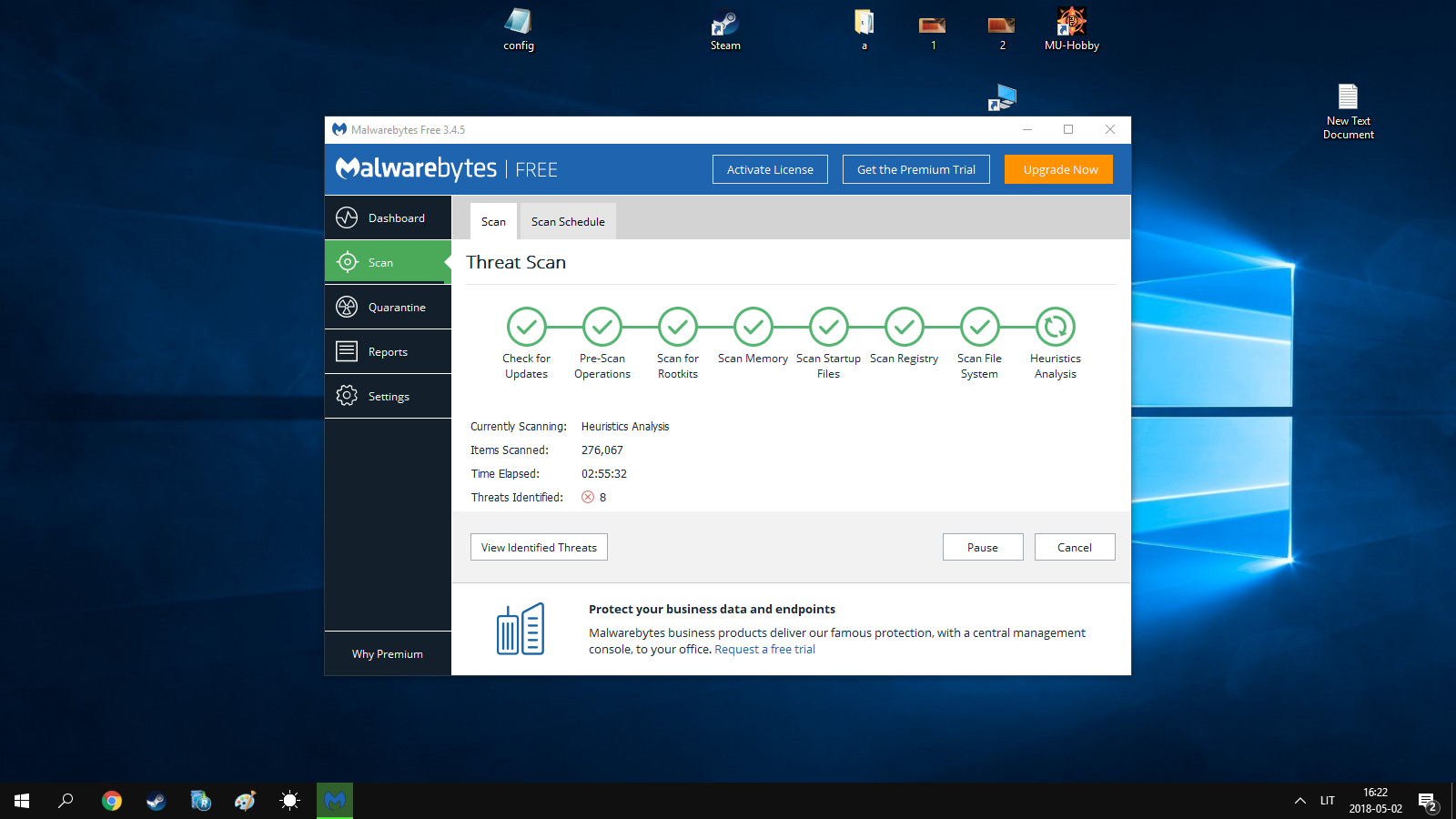The width and height of the screenshot is (1456, 819).
Task: Open the Reports section
Action: (x=388, y=351)
